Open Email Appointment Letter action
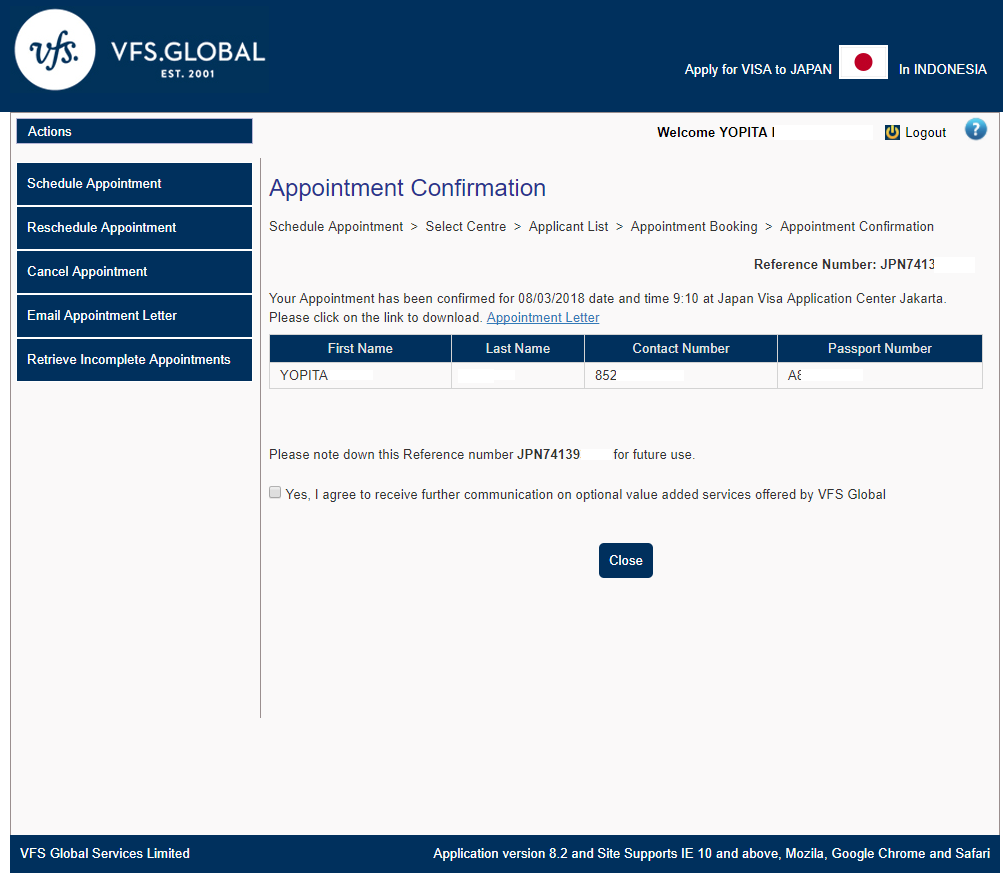The height and width of the screenshot is (881, 1003). coord(134,316)
